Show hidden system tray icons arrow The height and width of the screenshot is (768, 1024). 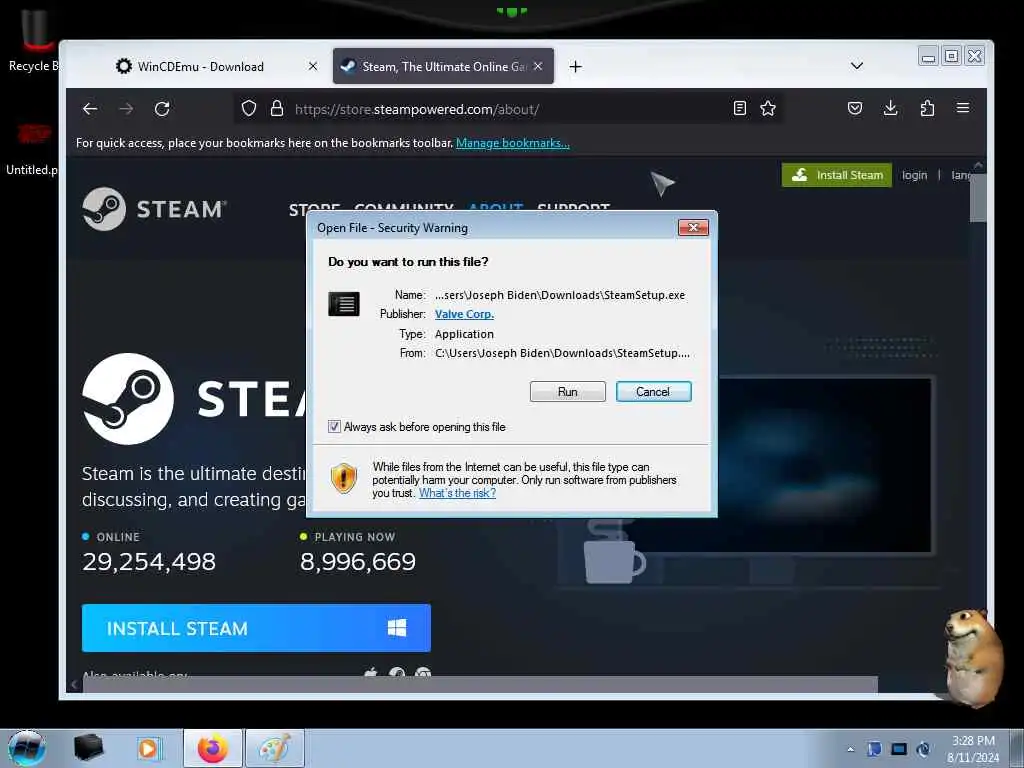(x=850, y=750)
